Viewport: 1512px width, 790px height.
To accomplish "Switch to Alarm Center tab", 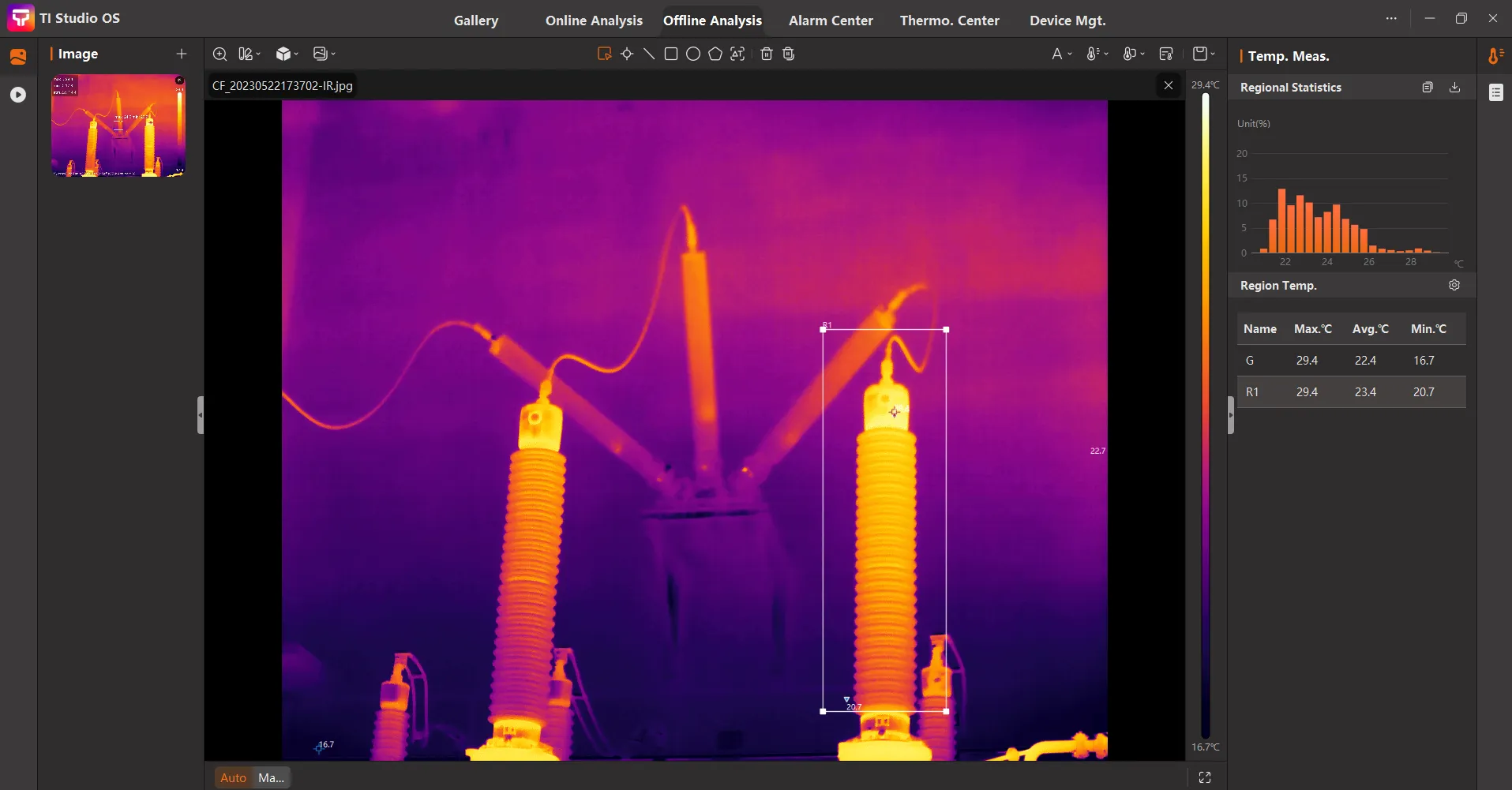I will (831, 21).
